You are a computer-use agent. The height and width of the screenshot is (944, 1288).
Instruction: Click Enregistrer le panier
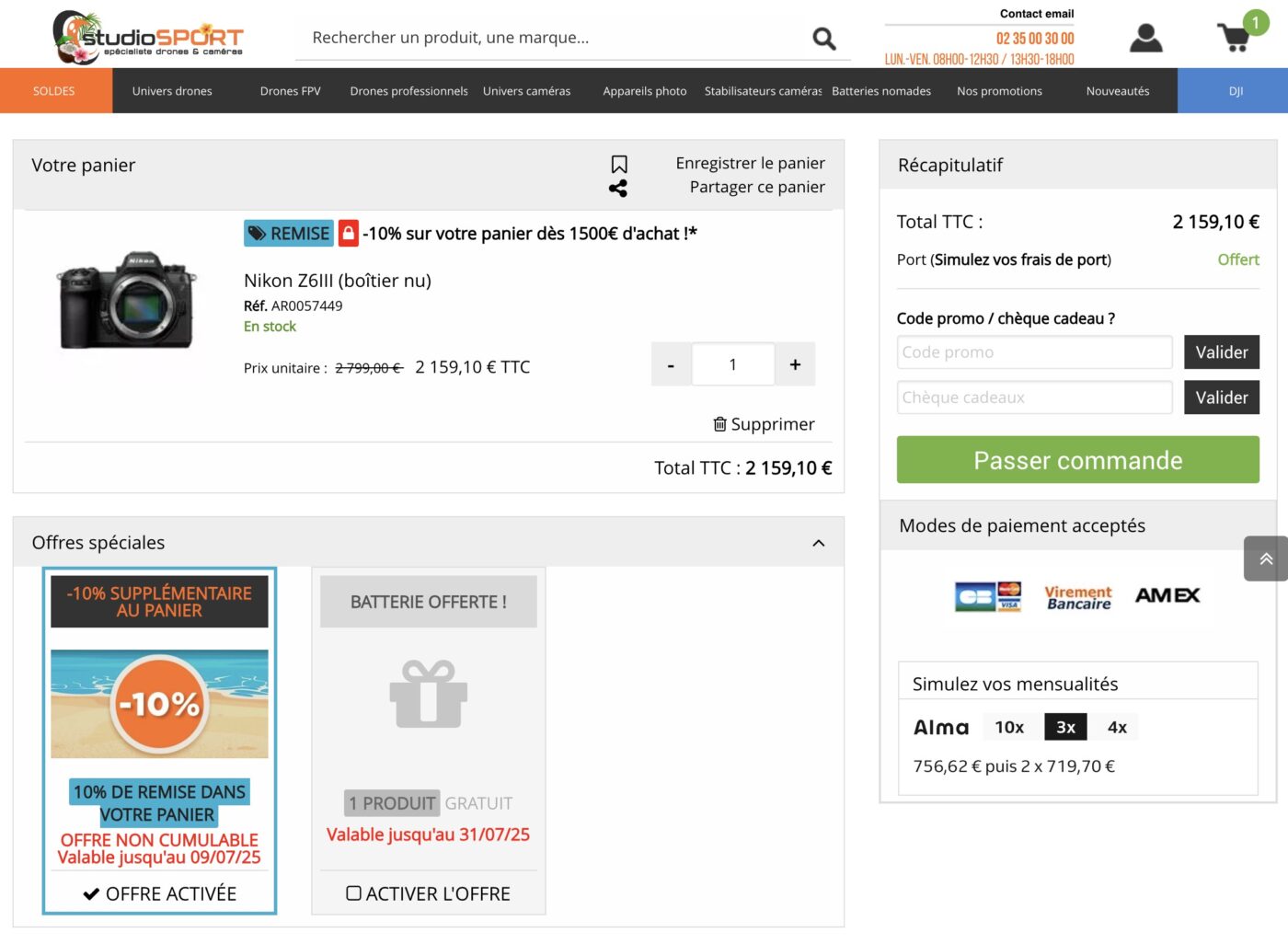point(751,163)
